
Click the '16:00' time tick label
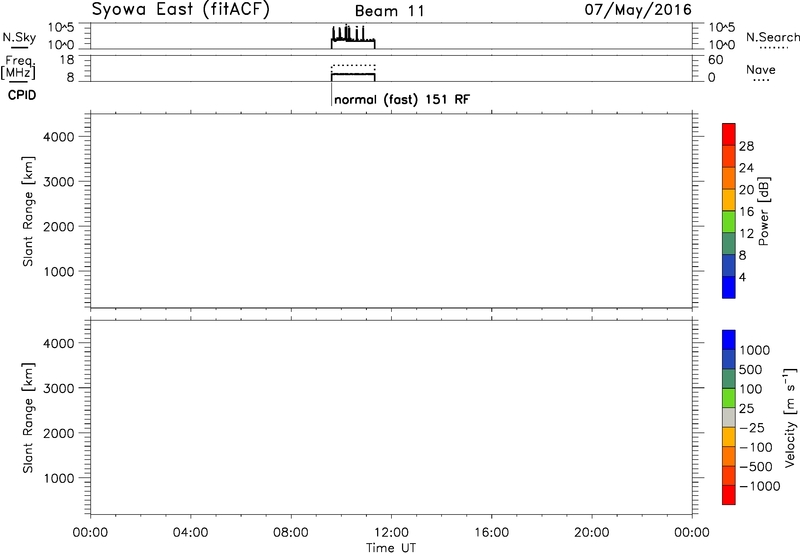coord(491,533)
